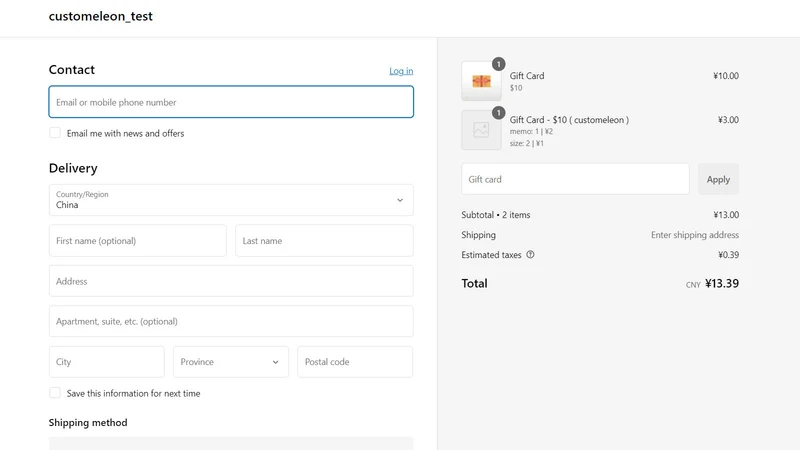Click the Gift card code field
Viewport: 800px width, 450px height.
pyautogui.click(x=575, y=179)
